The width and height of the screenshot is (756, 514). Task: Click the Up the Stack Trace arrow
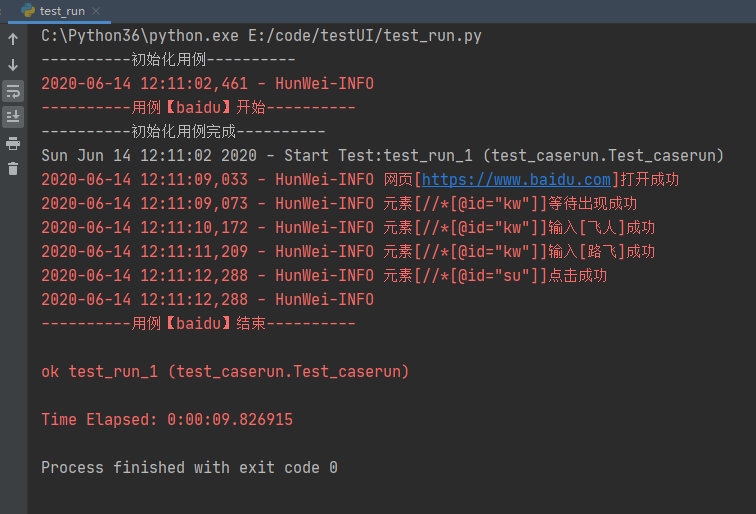tap(13, 39)
